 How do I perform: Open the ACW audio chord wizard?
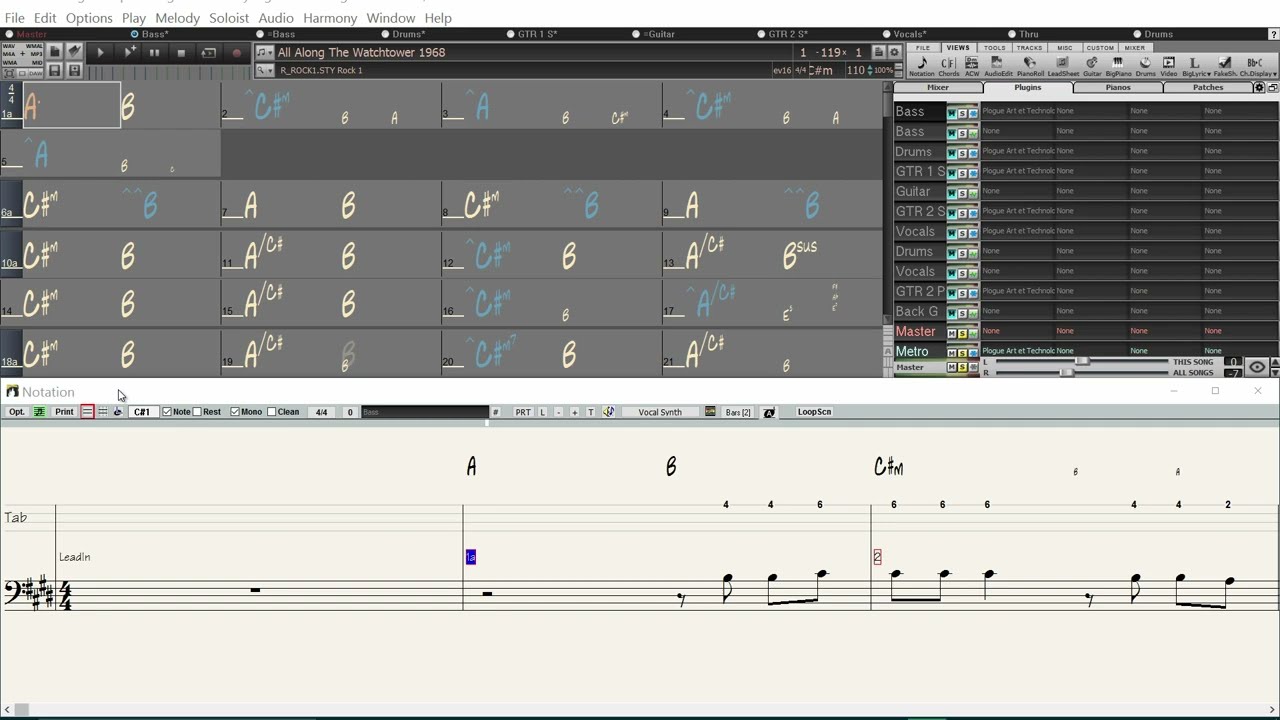coord(971,66)
